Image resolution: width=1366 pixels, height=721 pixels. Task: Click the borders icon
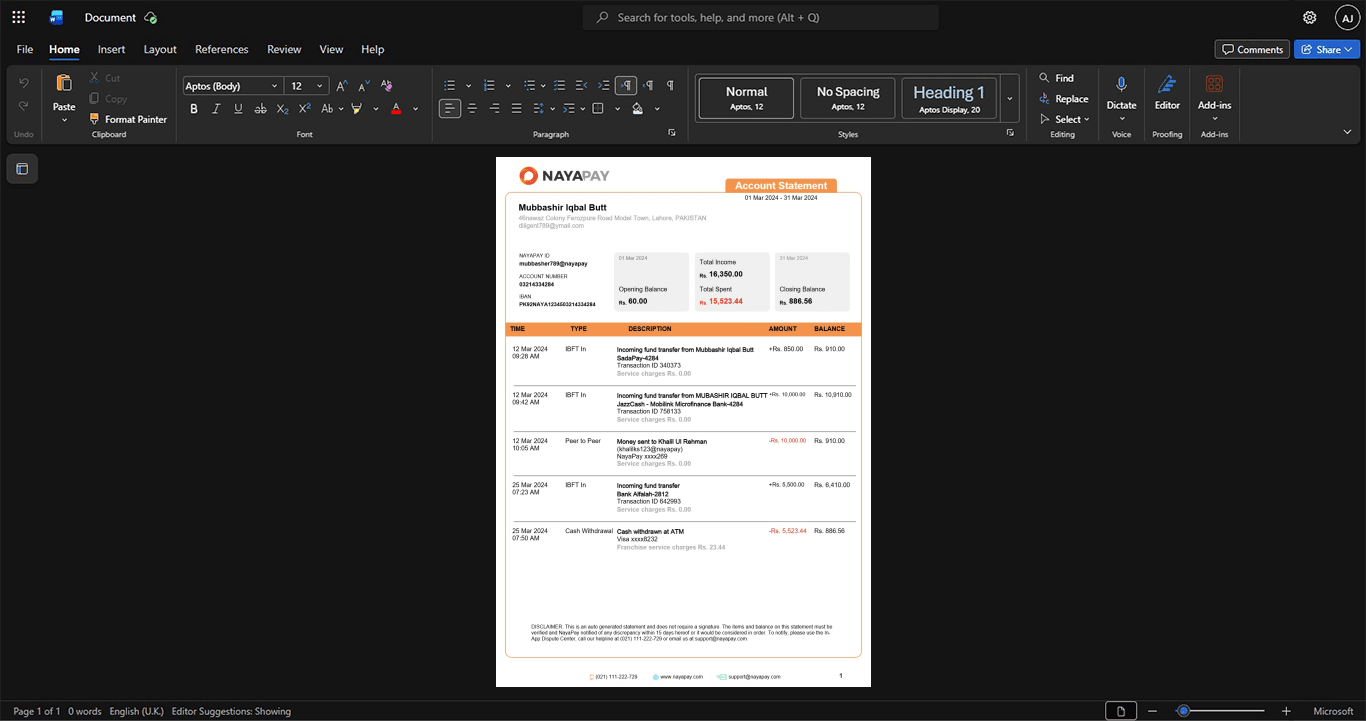click(x=598, y=109)
